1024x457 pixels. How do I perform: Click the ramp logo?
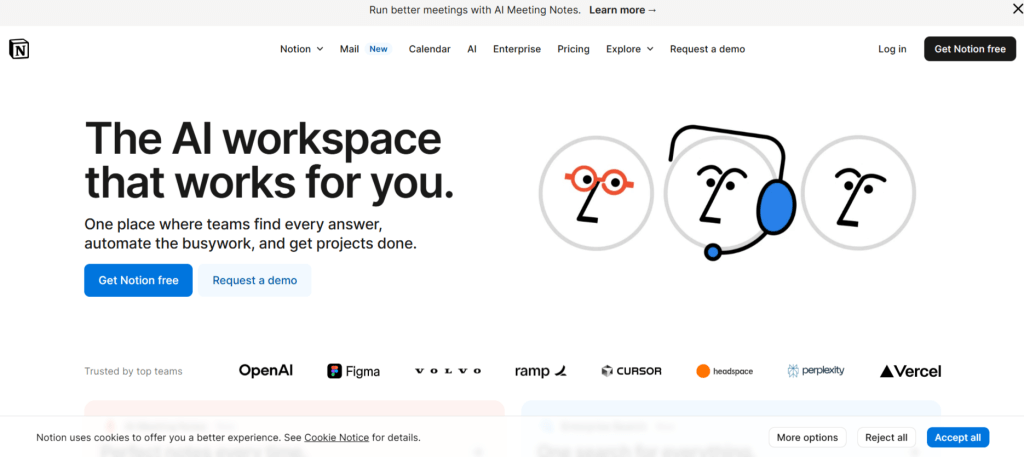click(x=541, y=371)
